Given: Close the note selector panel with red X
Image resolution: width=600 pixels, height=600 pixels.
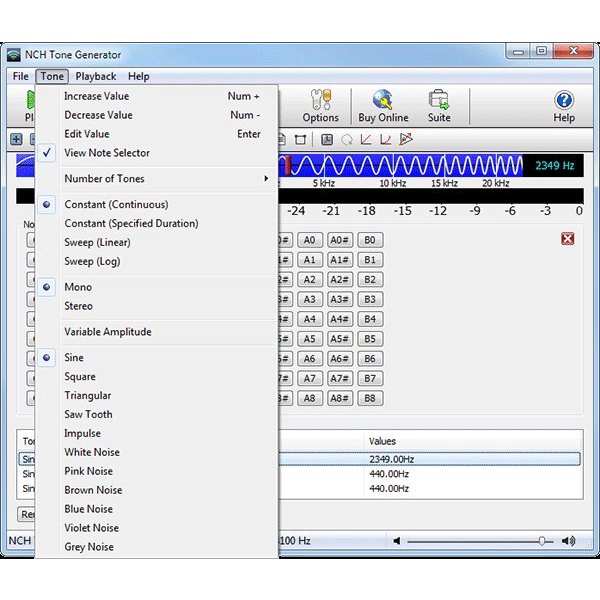Looking at the screenshot, I should point(568,238).
